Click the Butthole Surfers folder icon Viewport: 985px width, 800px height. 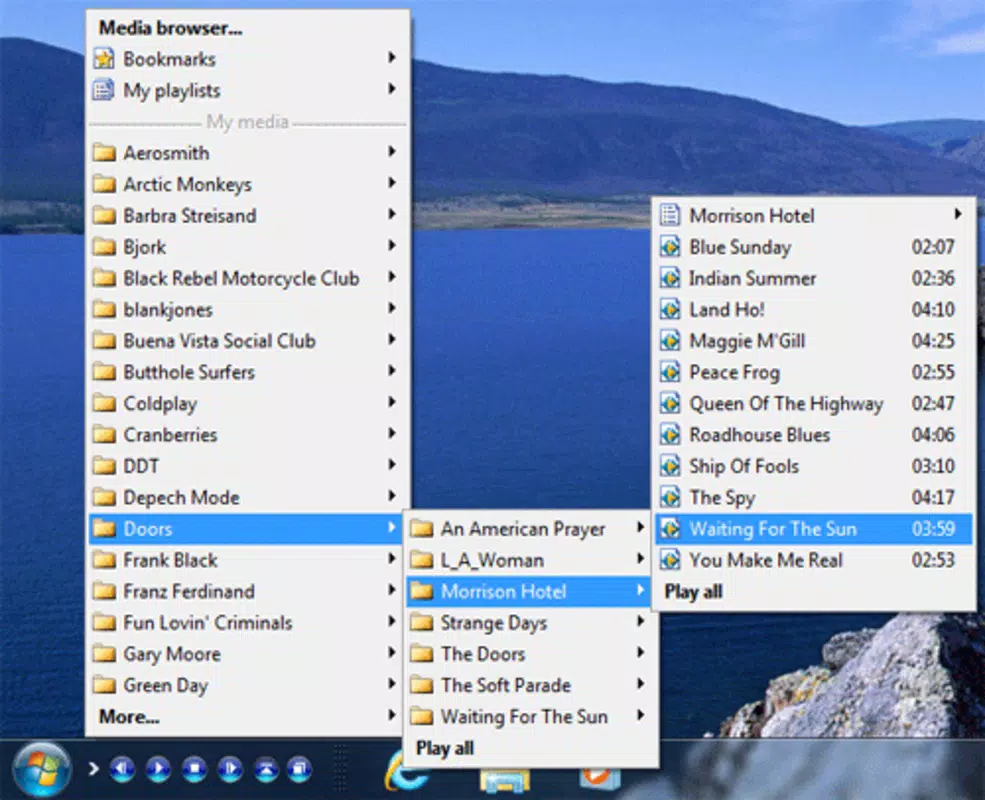coord(104,372)
